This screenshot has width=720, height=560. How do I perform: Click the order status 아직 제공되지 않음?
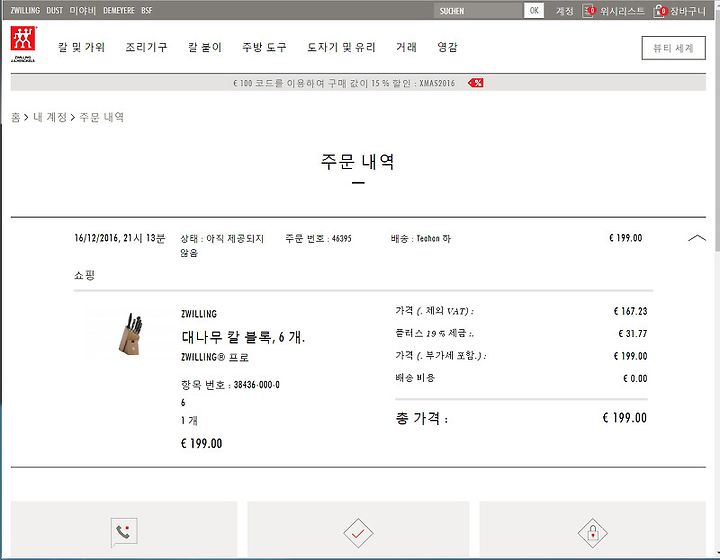tap(222, 245)
